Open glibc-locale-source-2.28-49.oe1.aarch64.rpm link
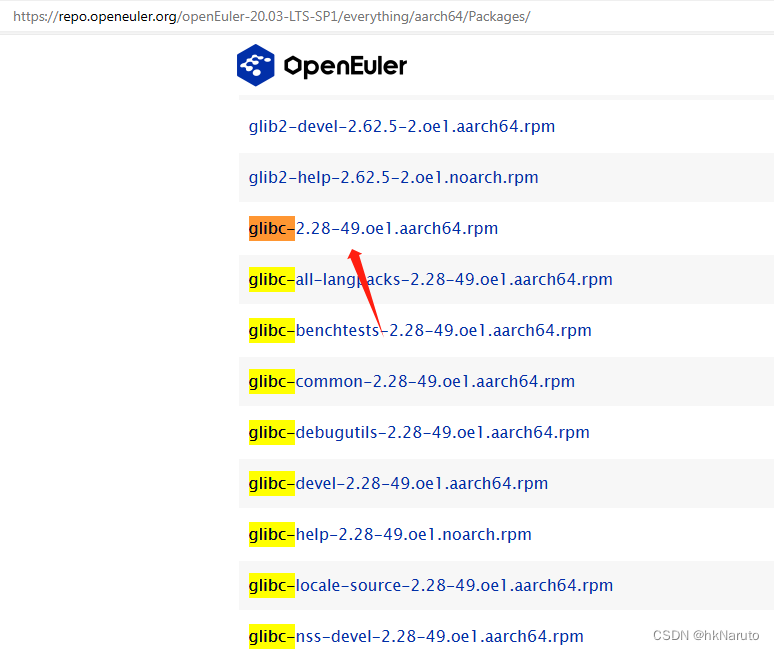This screenshot has width=774, height=650. [430, 586]
